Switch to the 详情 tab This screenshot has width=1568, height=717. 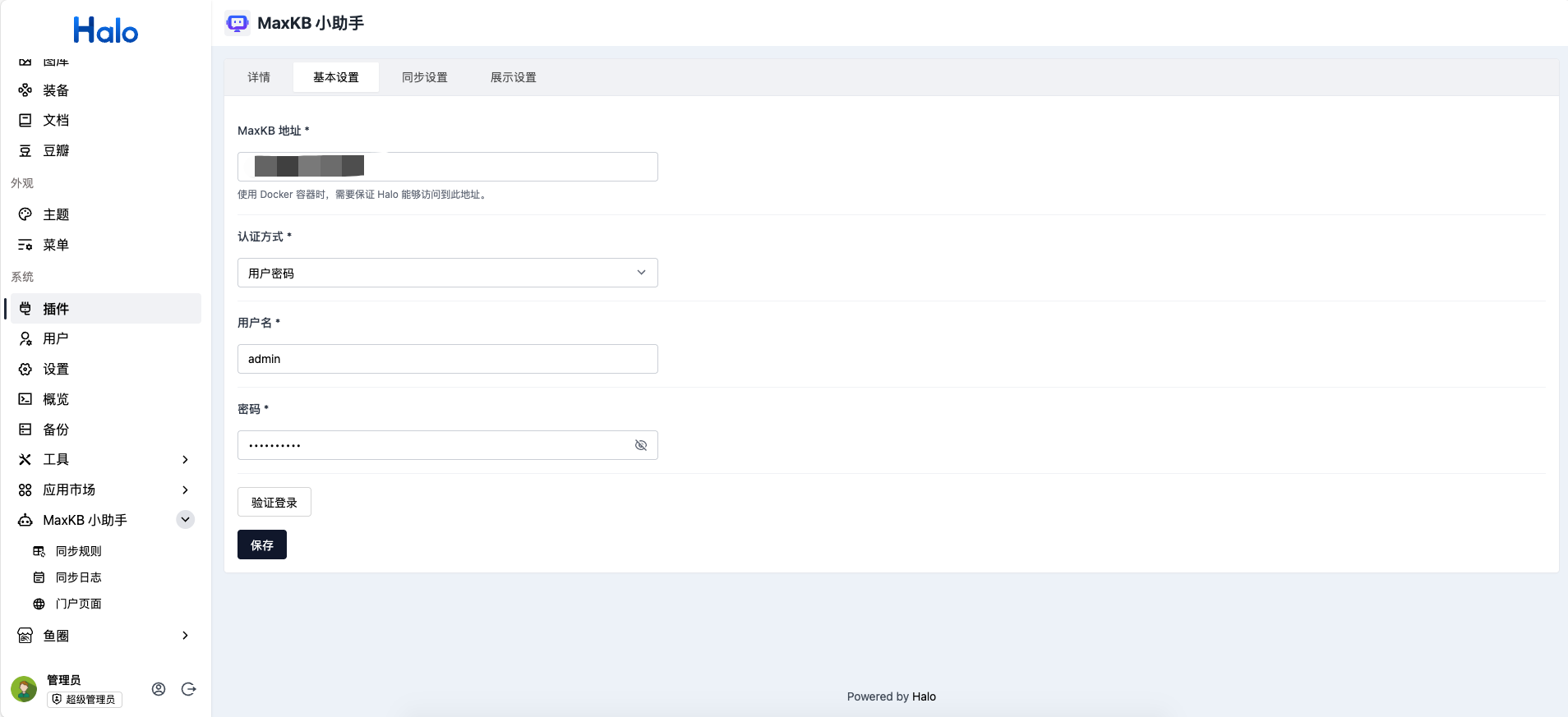259,77
